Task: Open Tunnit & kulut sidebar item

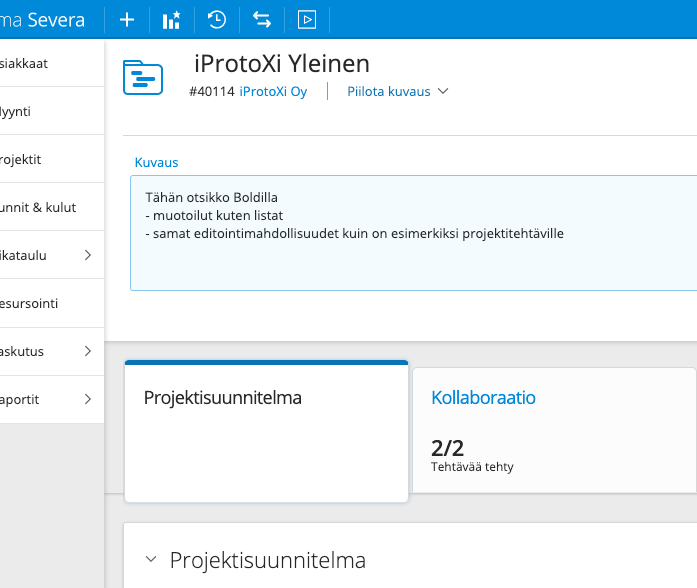Action: 52,207
